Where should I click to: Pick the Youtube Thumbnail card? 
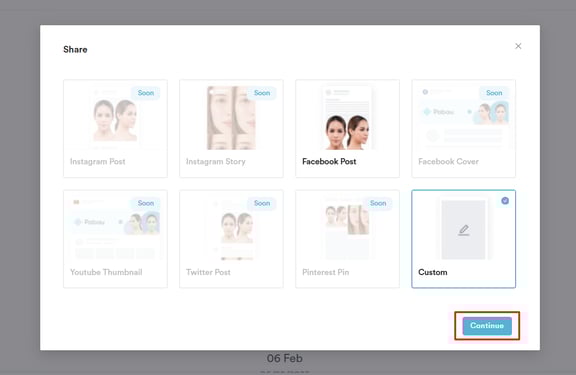(115, 239)
